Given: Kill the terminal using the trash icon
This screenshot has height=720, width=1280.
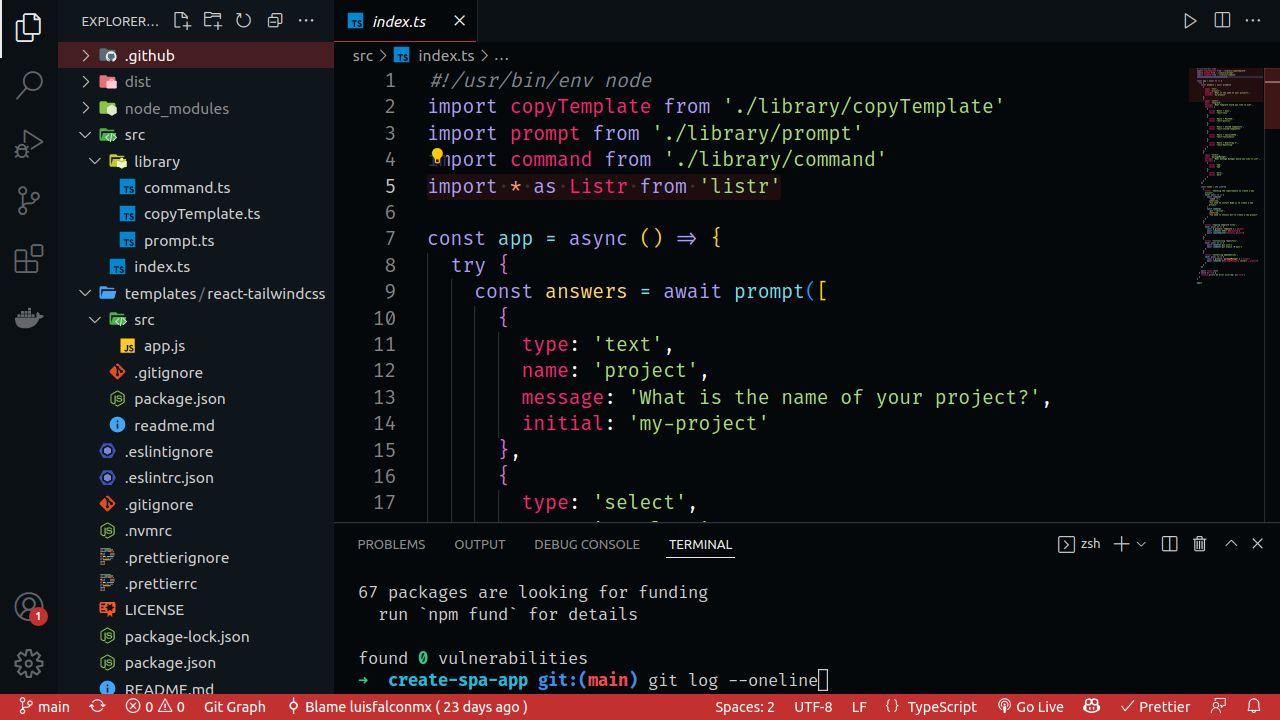Looking at the screenshot, I should (1199, 543).
